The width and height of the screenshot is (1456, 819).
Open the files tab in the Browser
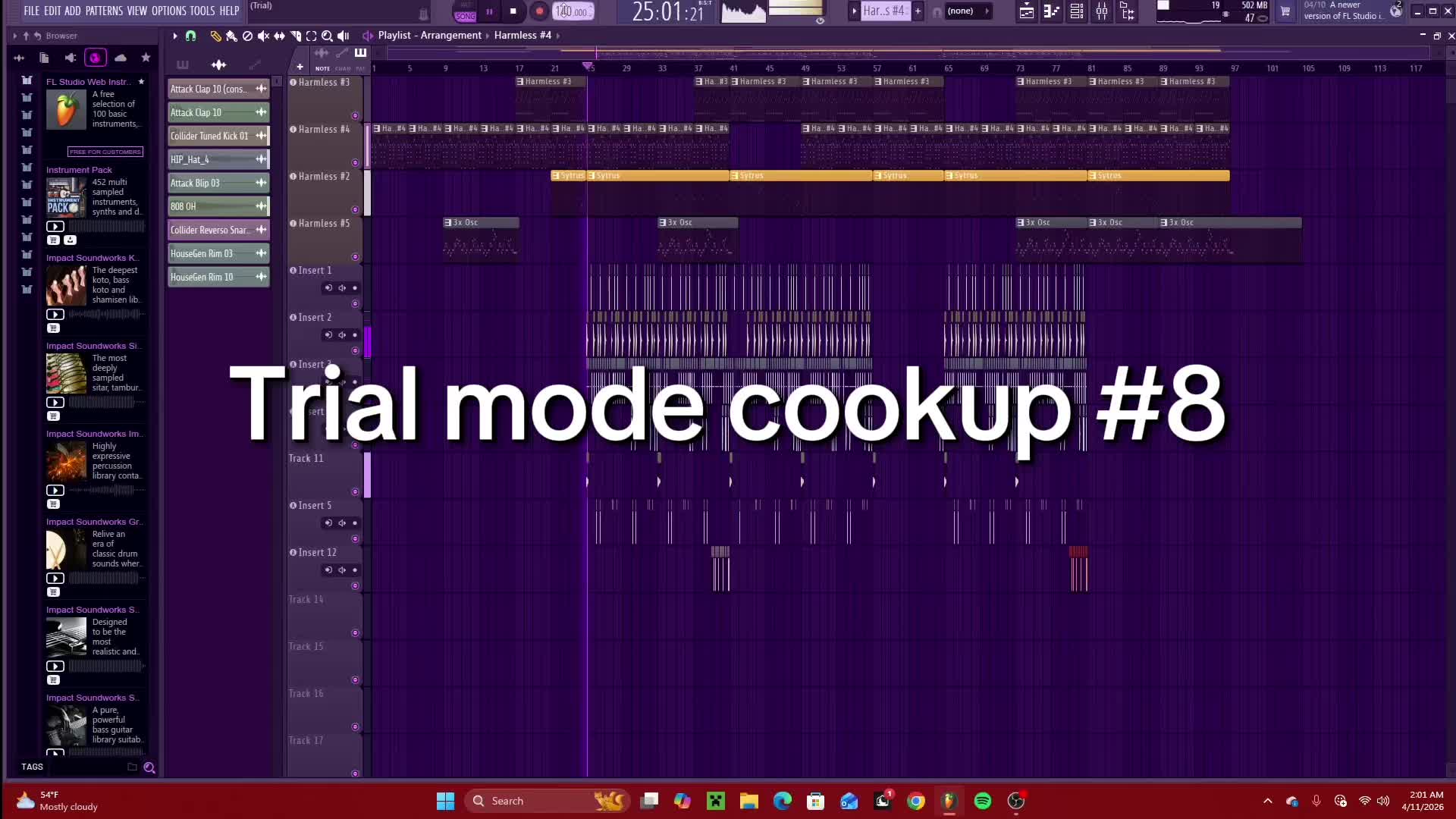(x=44, y=58)
